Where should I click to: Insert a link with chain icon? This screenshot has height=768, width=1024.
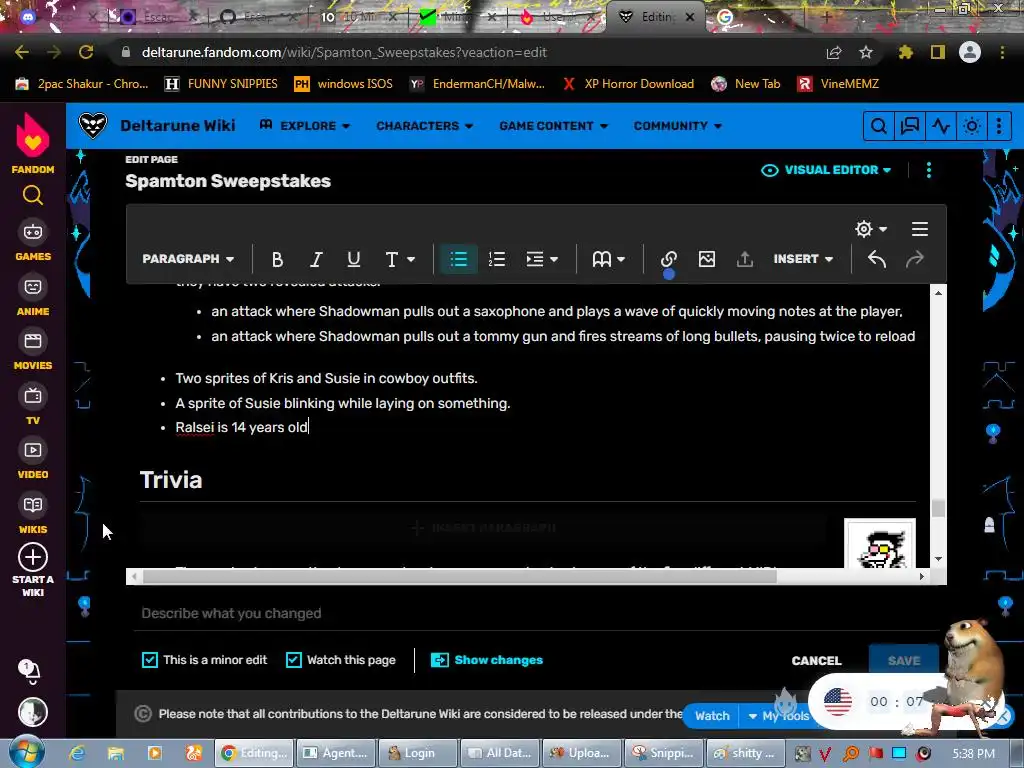point(668,259)
